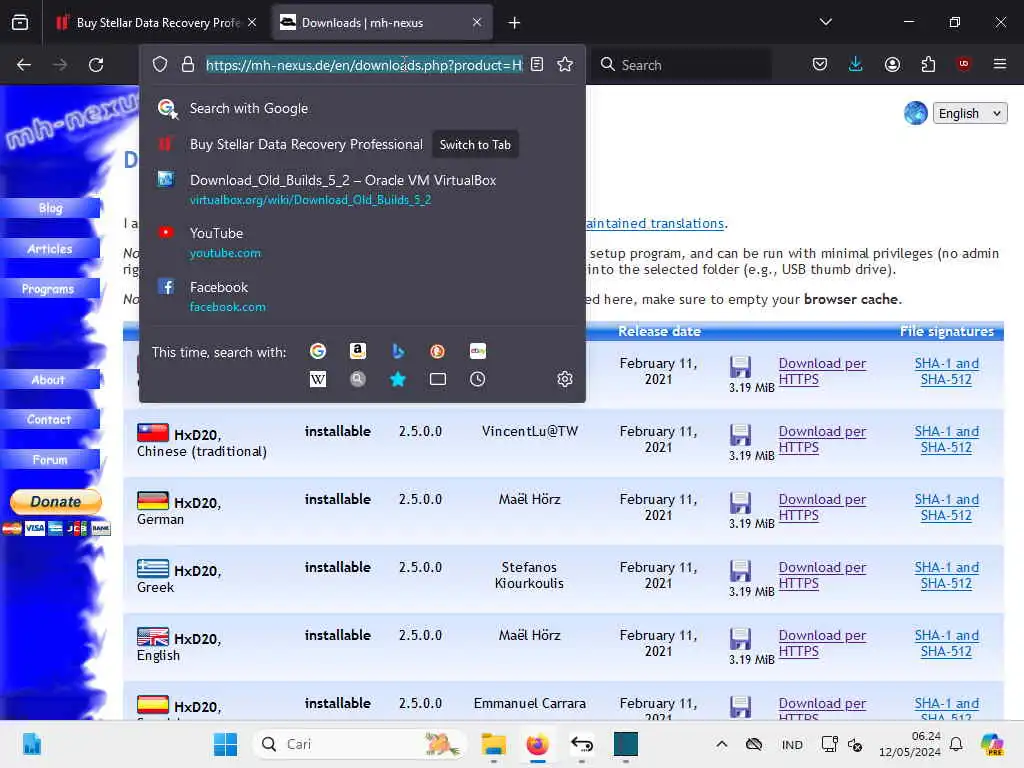Open Firefox account icon
The height and width of the screenshot is (768, 1024).
[x=892, y=64]
